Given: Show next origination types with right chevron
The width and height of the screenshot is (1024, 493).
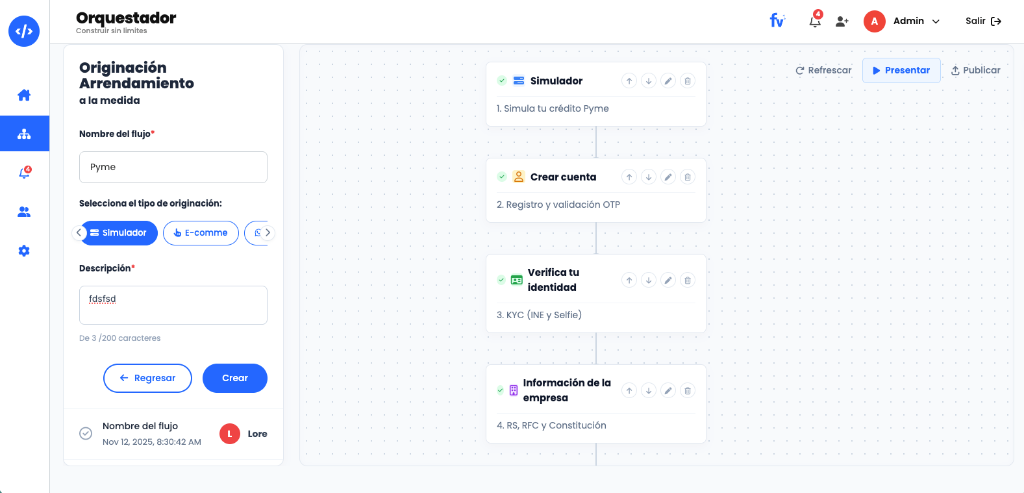Looking at the screenshot, I should pos(267,232).
